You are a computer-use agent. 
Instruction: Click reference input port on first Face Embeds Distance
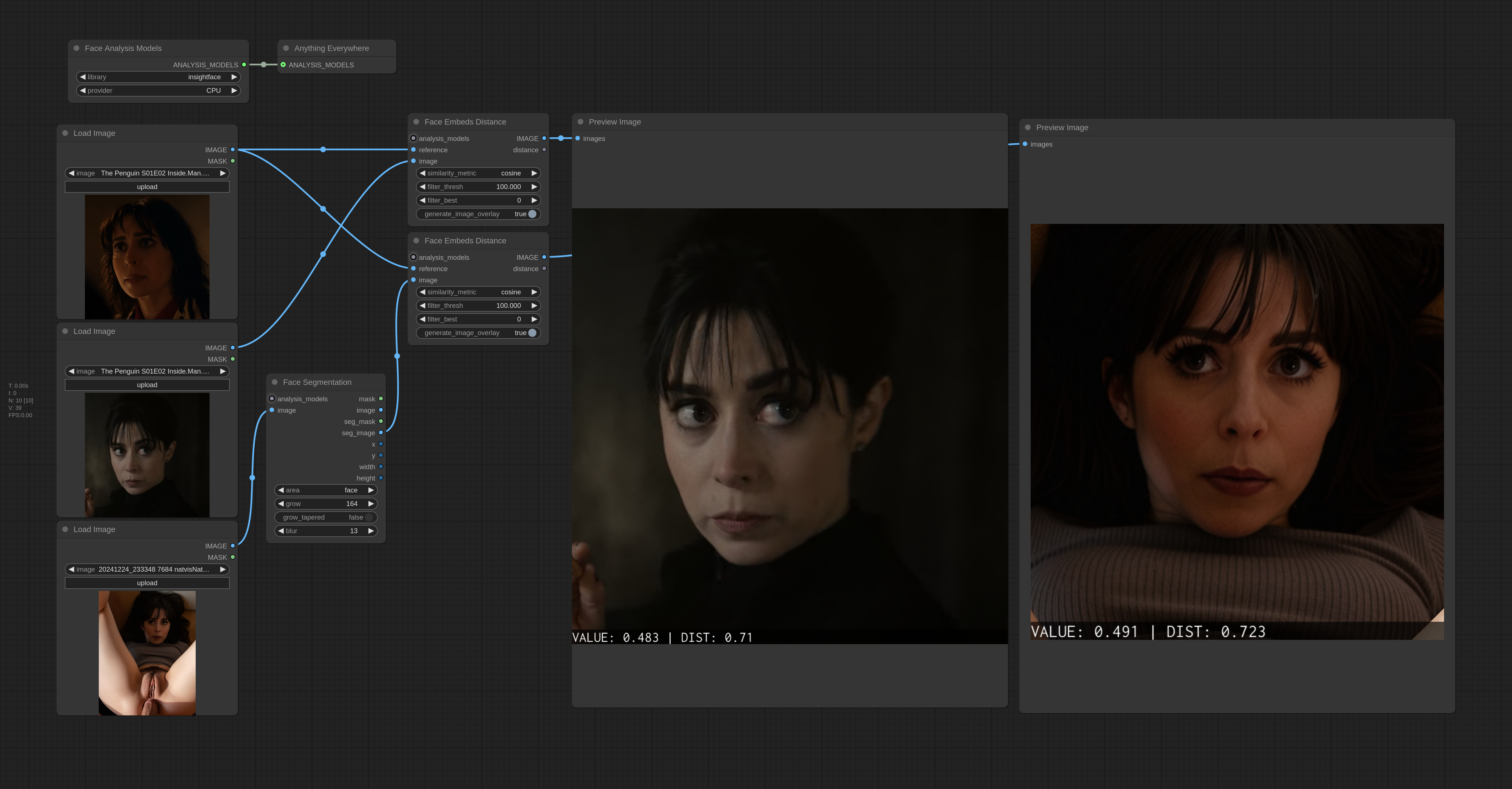[413, 150]
